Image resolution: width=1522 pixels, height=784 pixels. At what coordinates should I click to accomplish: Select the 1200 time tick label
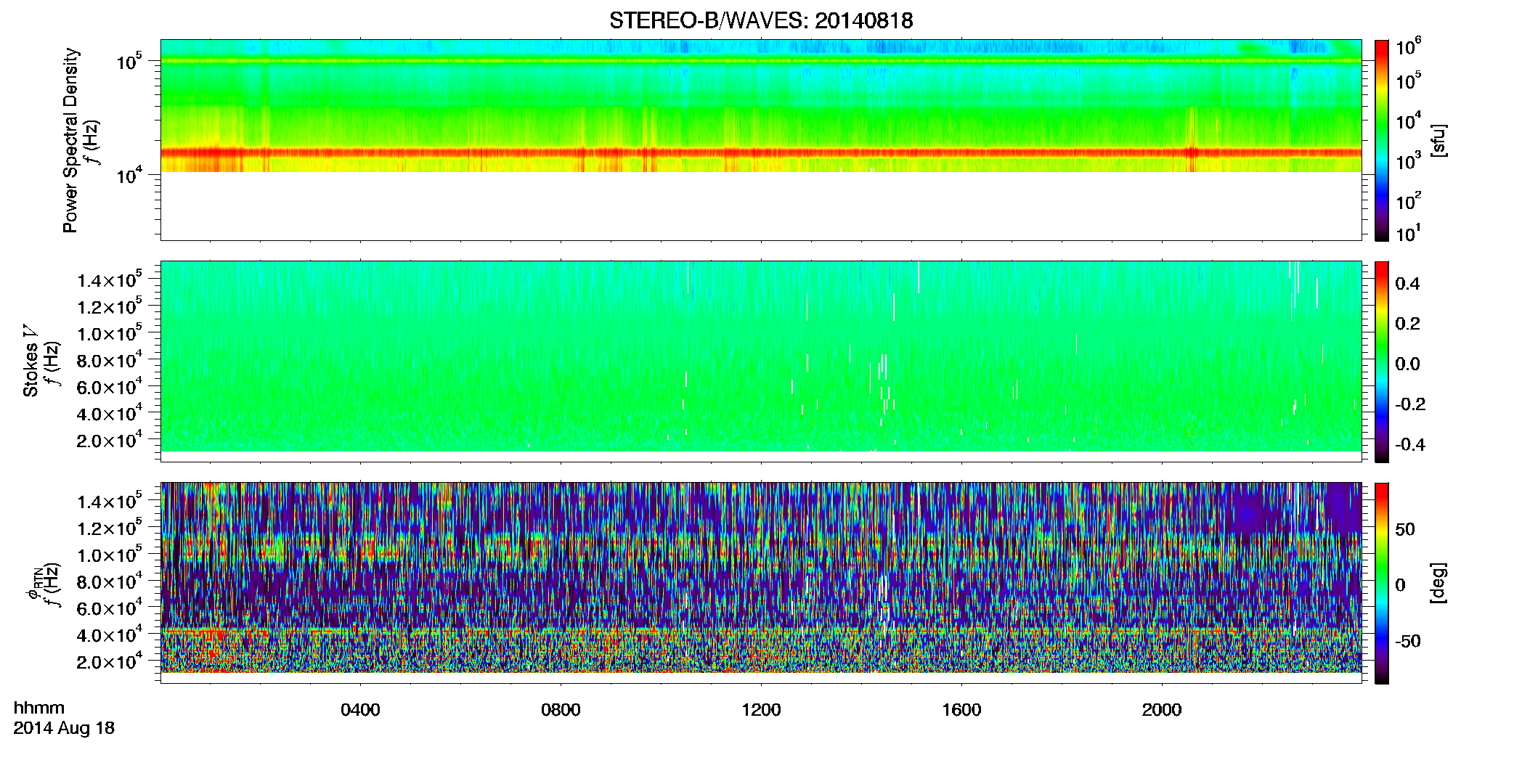click(761, 710)
